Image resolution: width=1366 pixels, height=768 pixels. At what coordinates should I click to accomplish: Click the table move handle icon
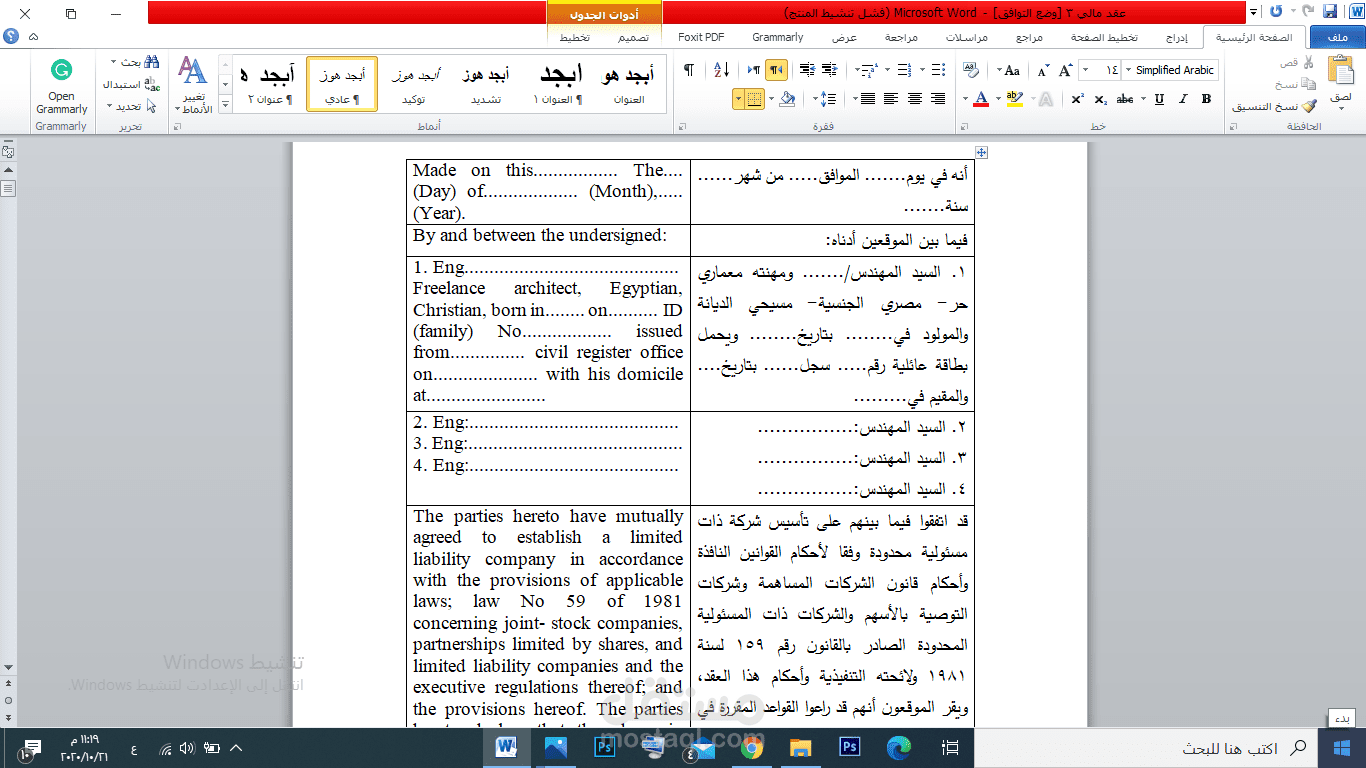tap(981, 152)
